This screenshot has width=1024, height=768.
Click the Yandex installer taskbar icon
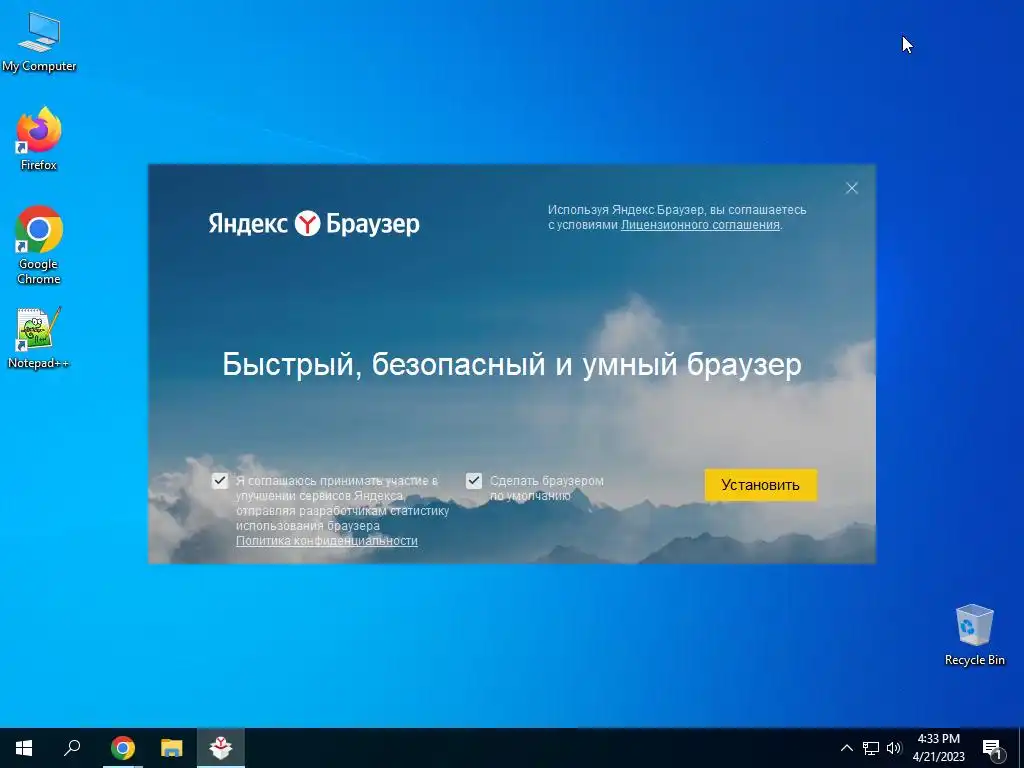(x=221, y=748)
